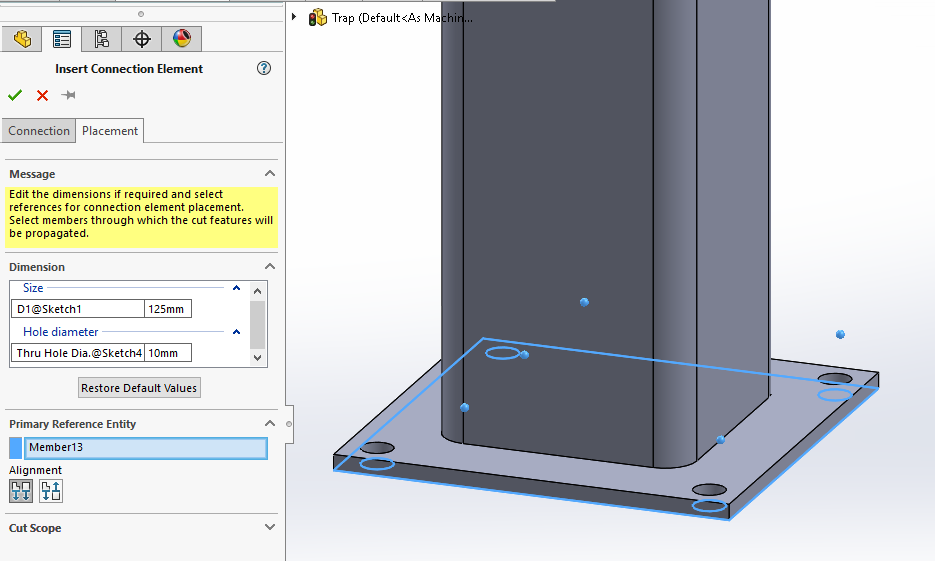
Task: Select Trap (Default<As Machin... tree item
Action: click(x=402, y=18)
